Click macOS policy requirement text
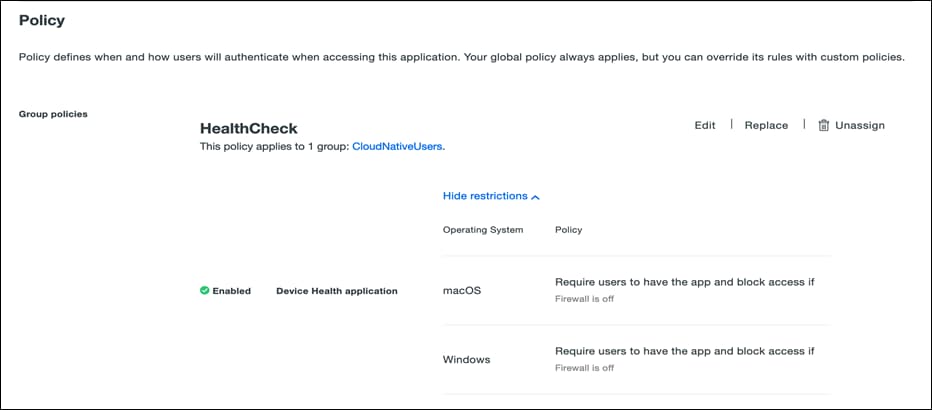 [x=685, y=282]
